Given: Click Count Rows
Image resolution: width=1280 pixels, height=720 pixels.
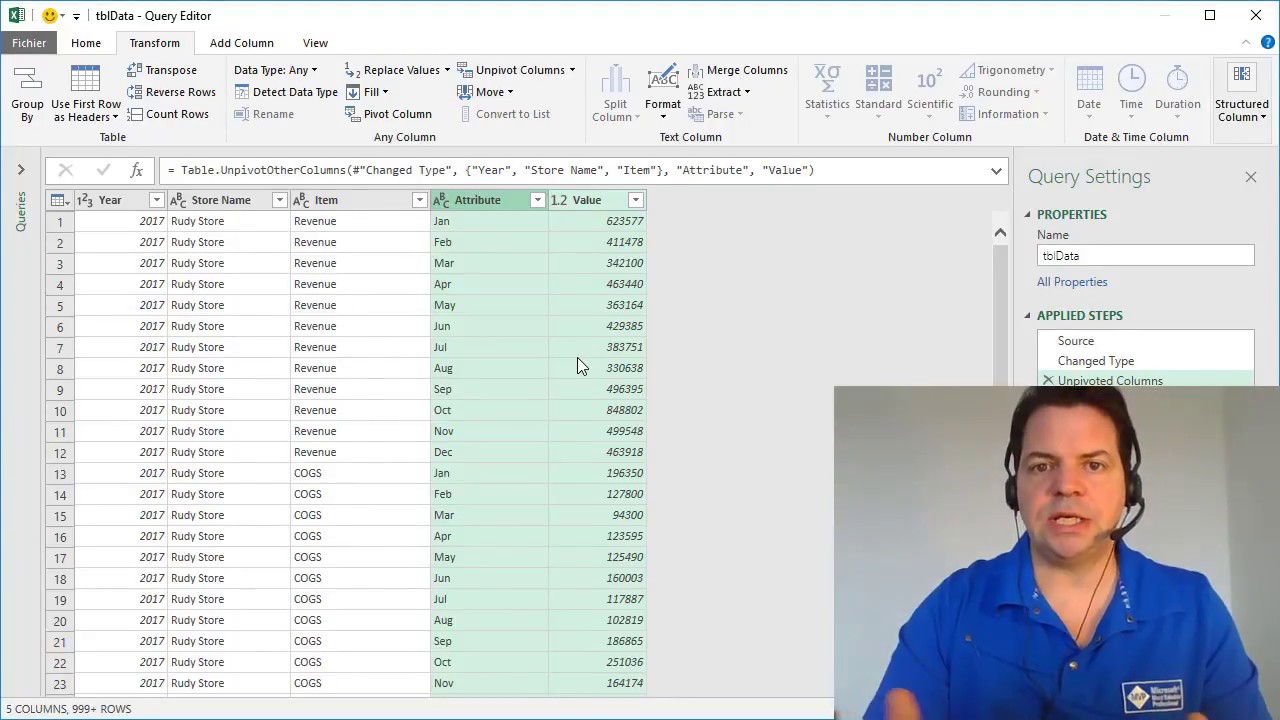Looking at the screenshot, I should coord(168,114).
